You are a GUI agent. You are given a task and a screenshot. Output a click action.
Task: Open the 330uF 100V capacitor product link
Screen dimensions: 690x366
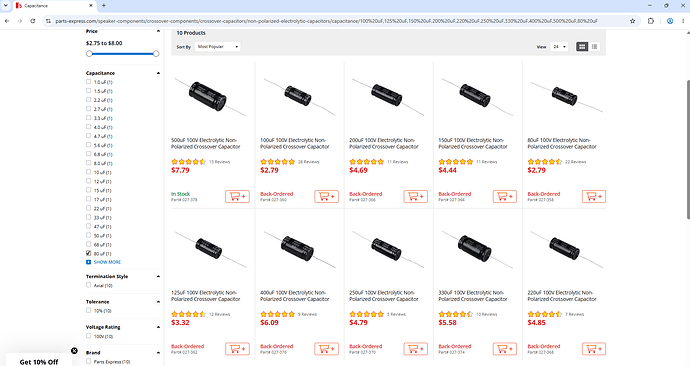click(x=473, y=296)
